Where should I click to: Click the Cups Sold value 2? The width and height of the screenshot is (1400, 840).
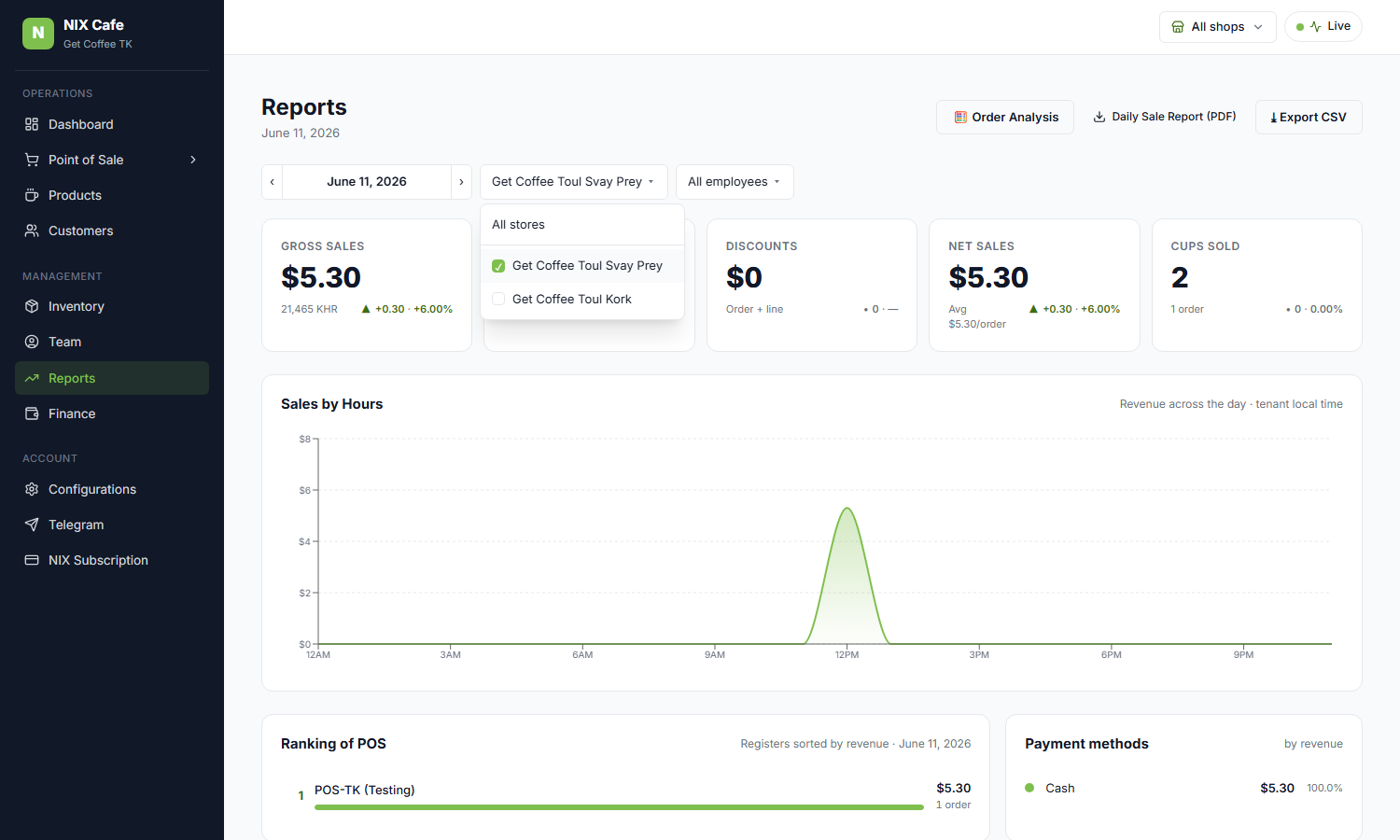tap(1180, 277)
